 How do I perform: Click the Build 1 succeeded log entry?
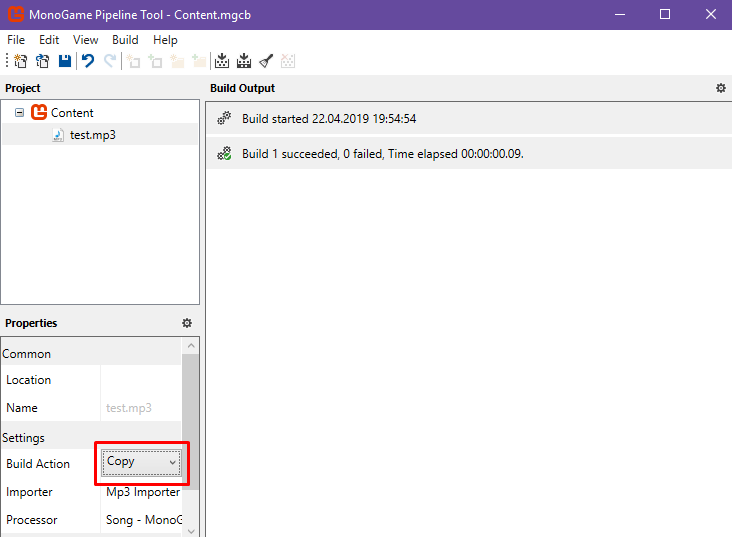(469, 154)
